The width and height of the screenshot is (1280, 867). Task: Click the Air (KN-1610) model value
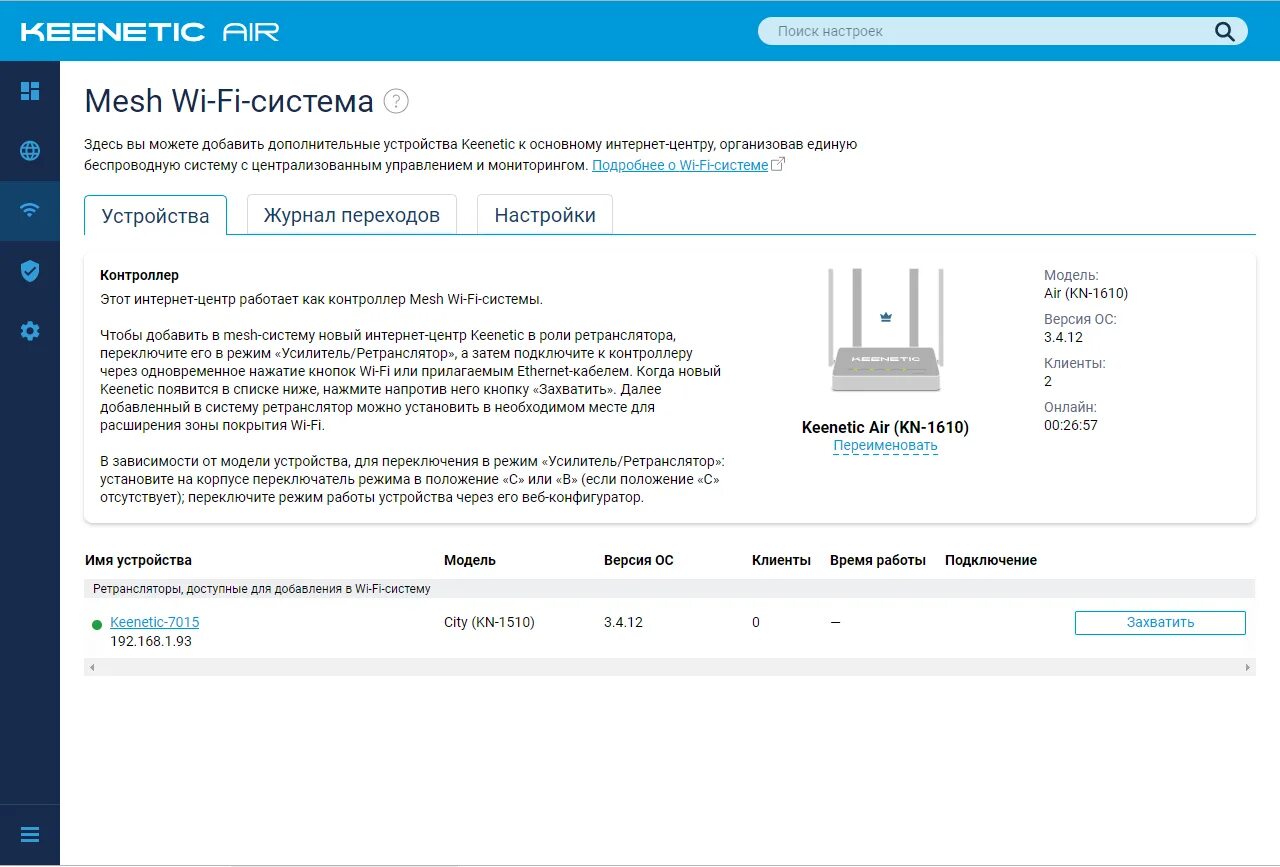point(1086,293)
